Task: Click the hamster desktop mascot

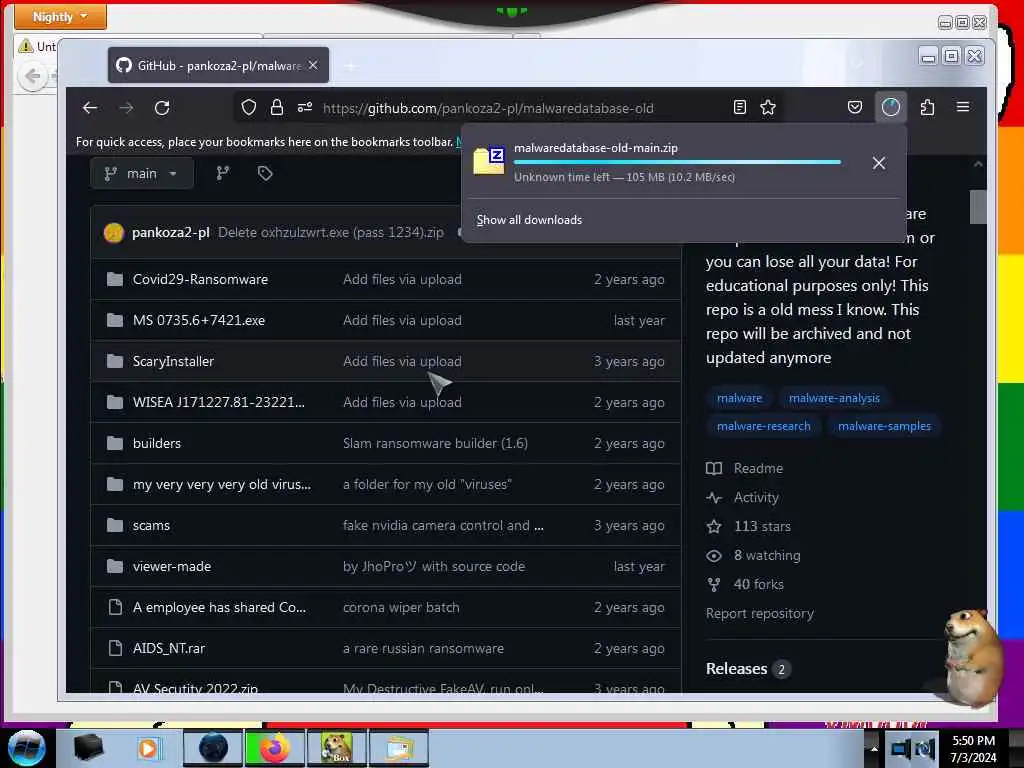Action: 972,656
